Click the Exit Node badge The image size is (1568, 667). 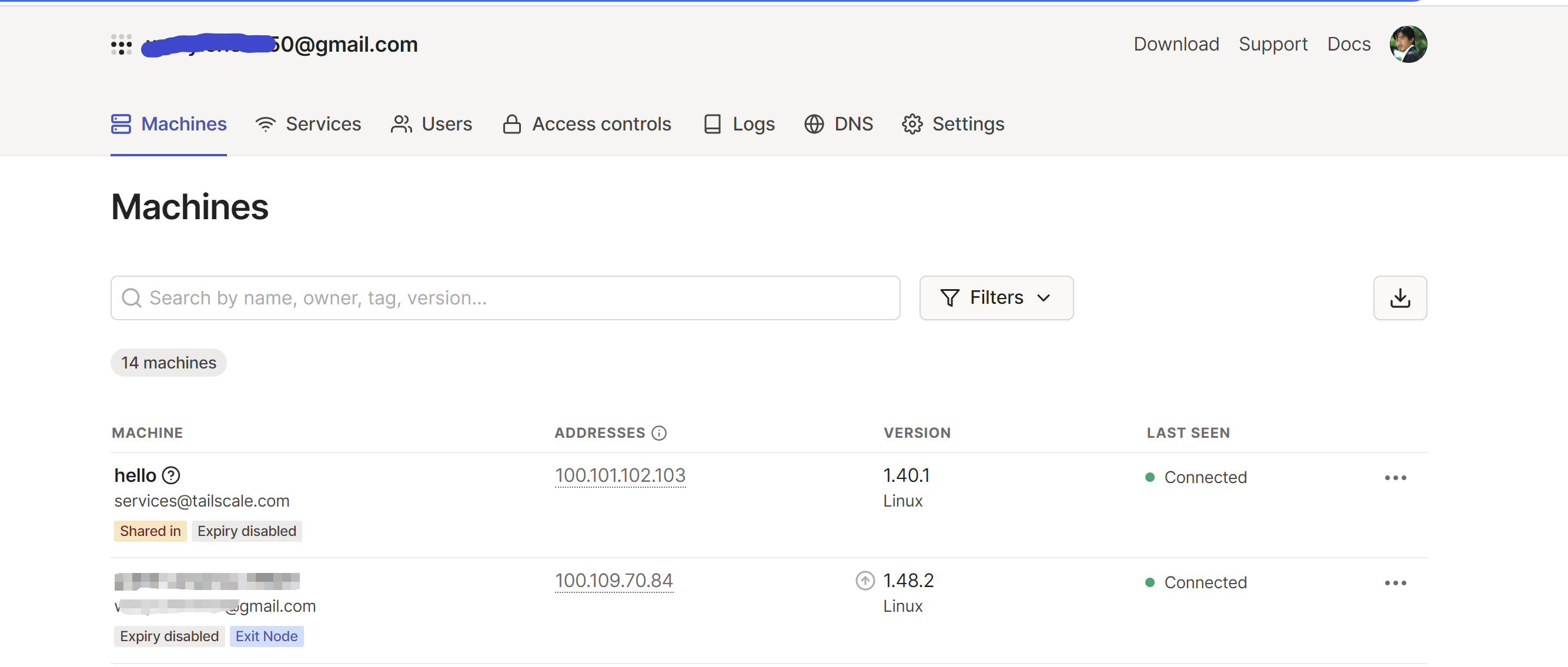tap(266, 636)
